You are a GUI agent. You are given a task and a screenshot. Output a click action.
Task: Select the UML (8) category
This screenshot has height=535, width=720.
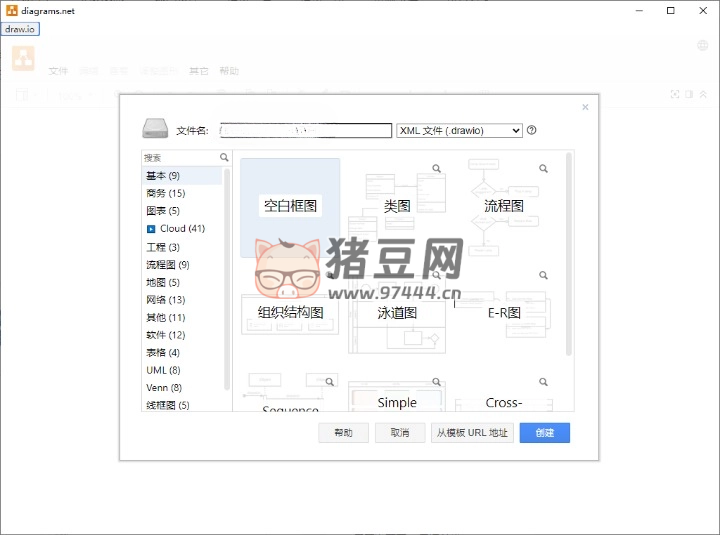(163, 370)
